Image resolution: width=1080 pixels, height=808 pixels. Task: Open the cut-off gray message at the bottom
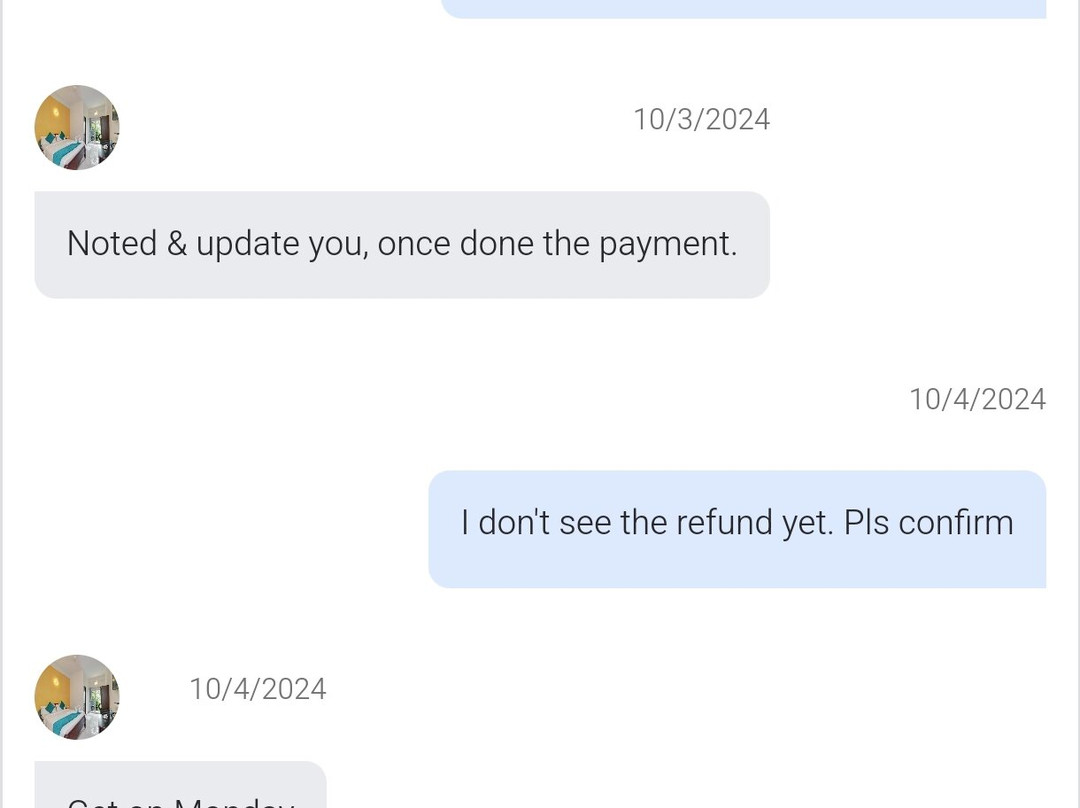coord(180,790)
